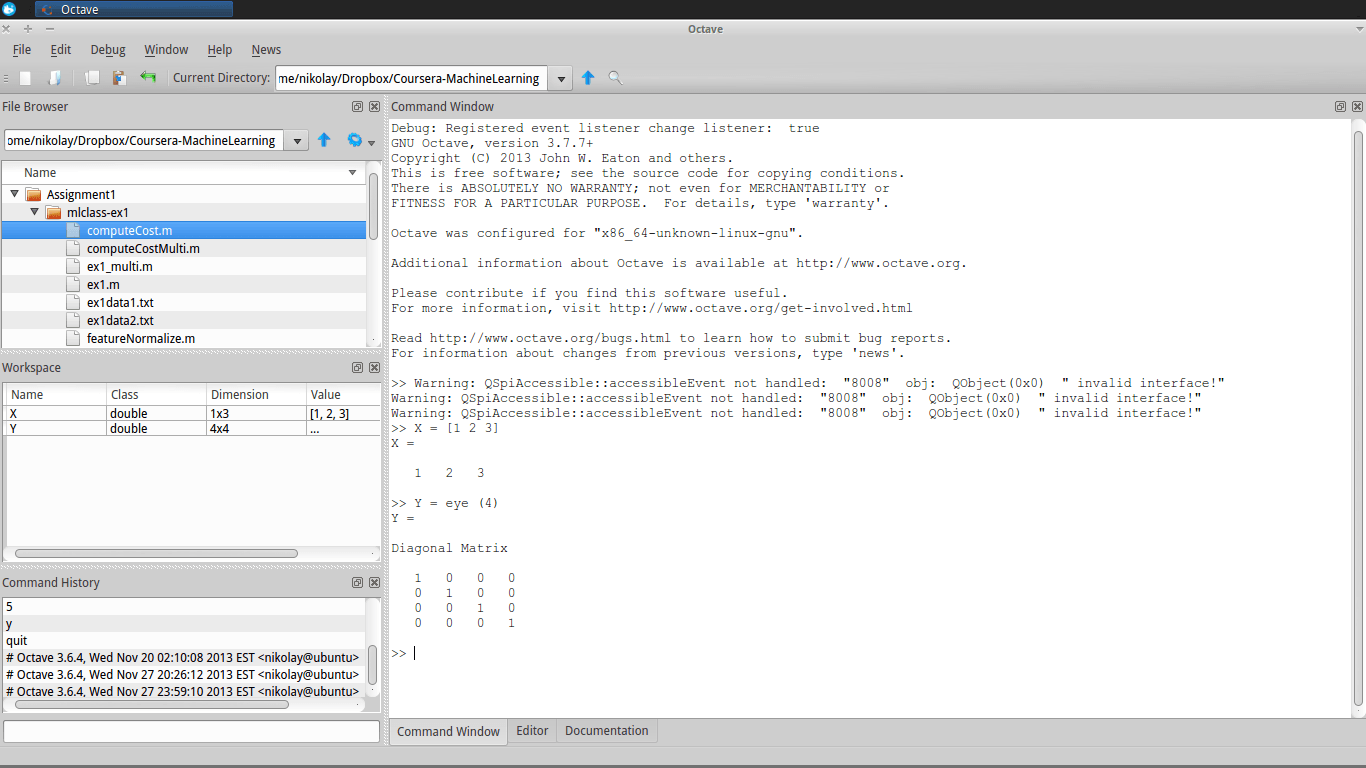Undock the Workspace panel
The height and width of the screenshot is (768, 1366).
pos(357,368)
